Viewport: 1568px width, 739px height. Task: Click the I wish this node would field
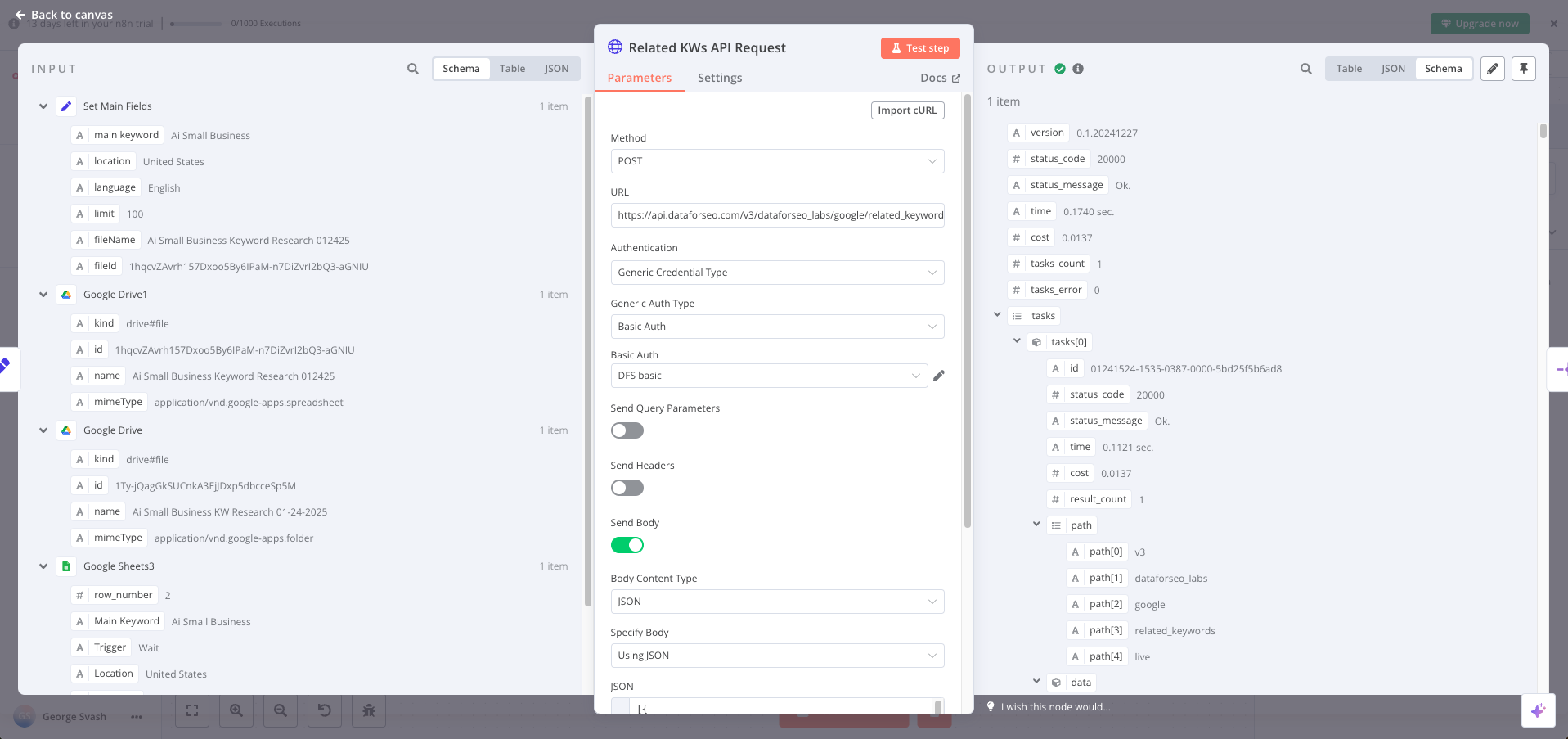click(x=1055, y=707)
